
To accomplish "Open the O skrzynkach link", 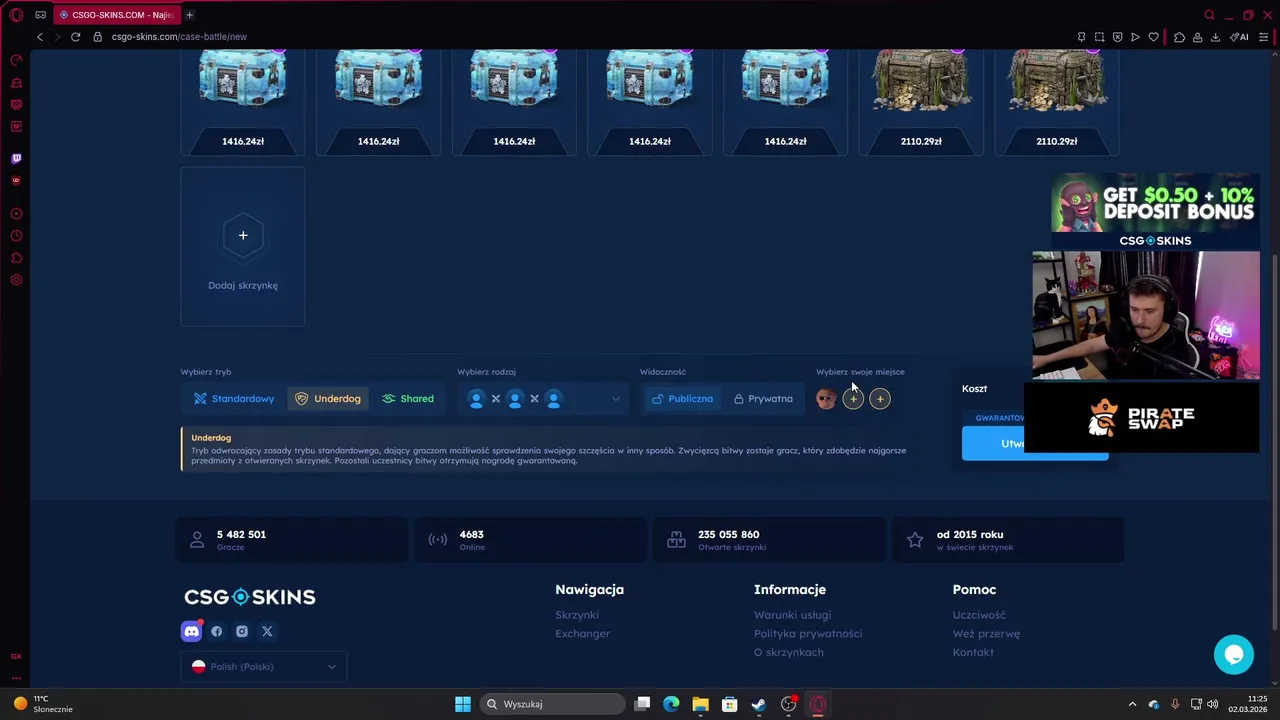I will (x=789, y=653).
